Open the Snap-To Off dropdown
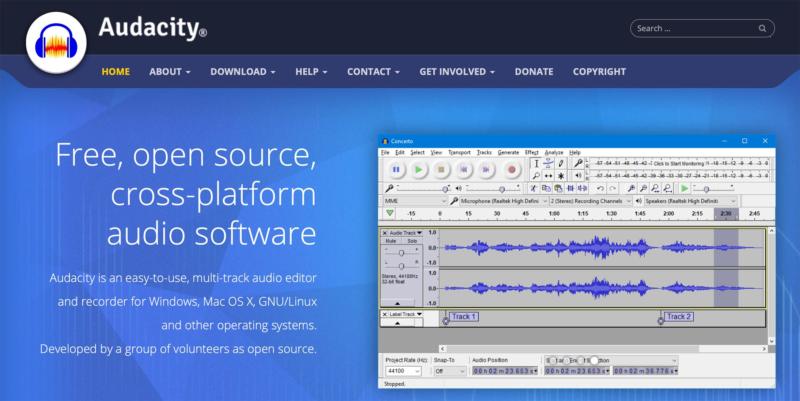The image size is (800, 401). [449, 371]
